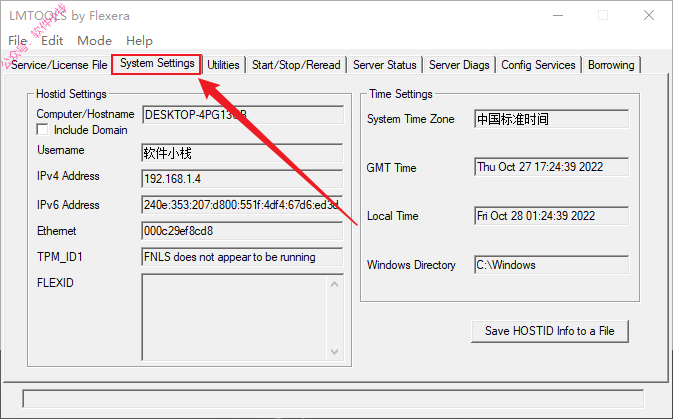Select the IPv4 Address field 192.168.1.4

pyautogui.click(x=243, y=179)
